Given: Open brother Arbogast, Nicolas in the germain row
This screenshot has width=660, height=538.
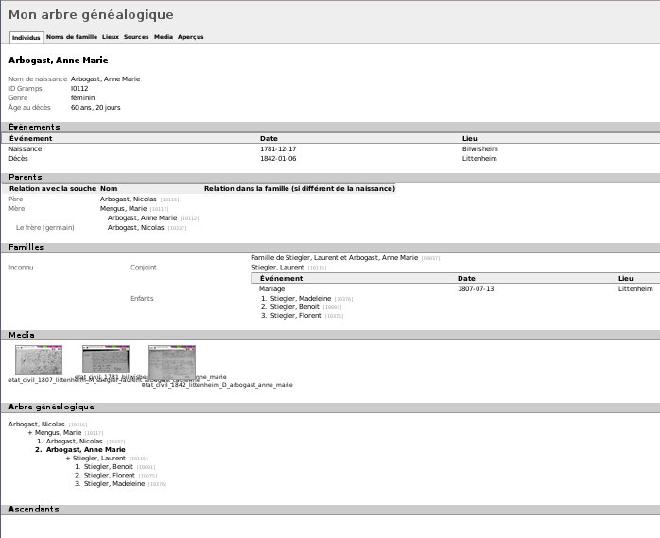Looking at the screenshot, I should coord(136,227).
